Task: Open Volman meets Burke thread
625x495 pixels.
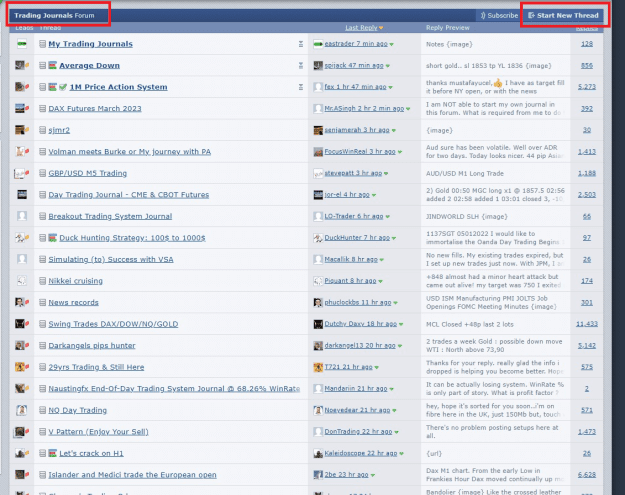Action: pyautogui.click(x=130, y=151)
